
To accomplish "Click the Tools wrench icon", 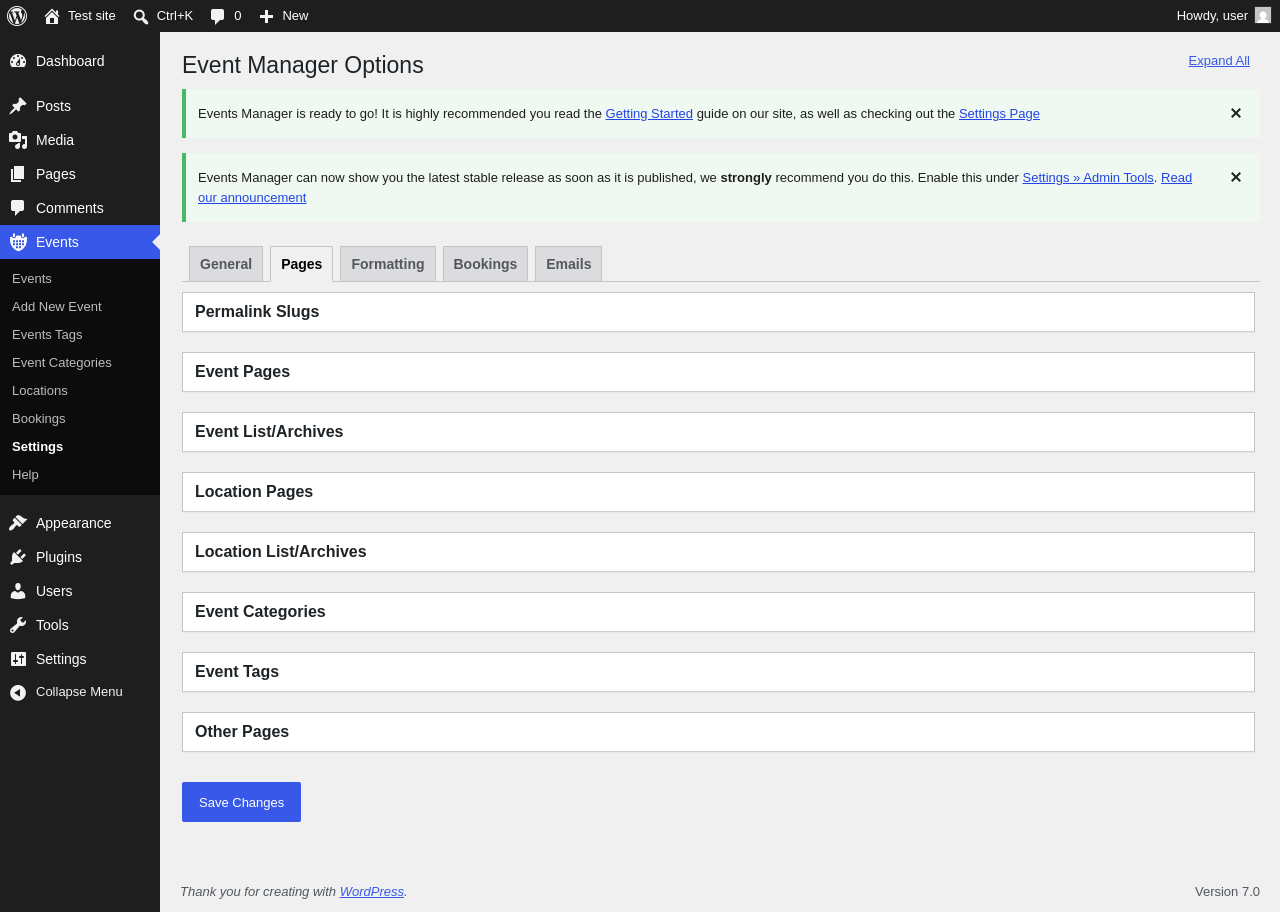I will click(18, 625).
